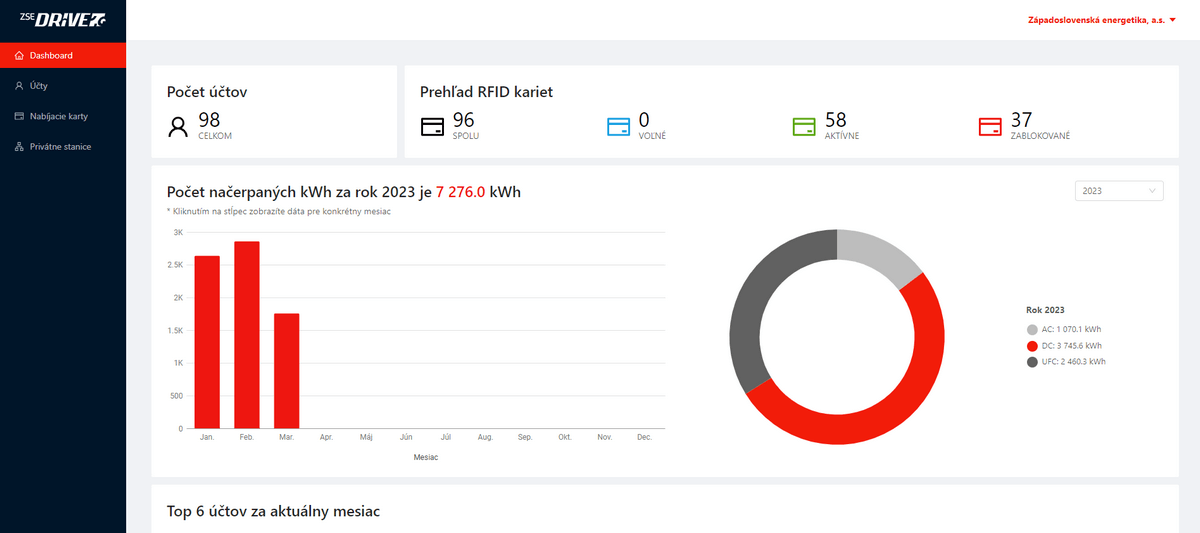Image resolution: width=1200 pixels, height=533 pixels.
Task: Click the 0 Voľné cards value
Action: click(644, 120)
